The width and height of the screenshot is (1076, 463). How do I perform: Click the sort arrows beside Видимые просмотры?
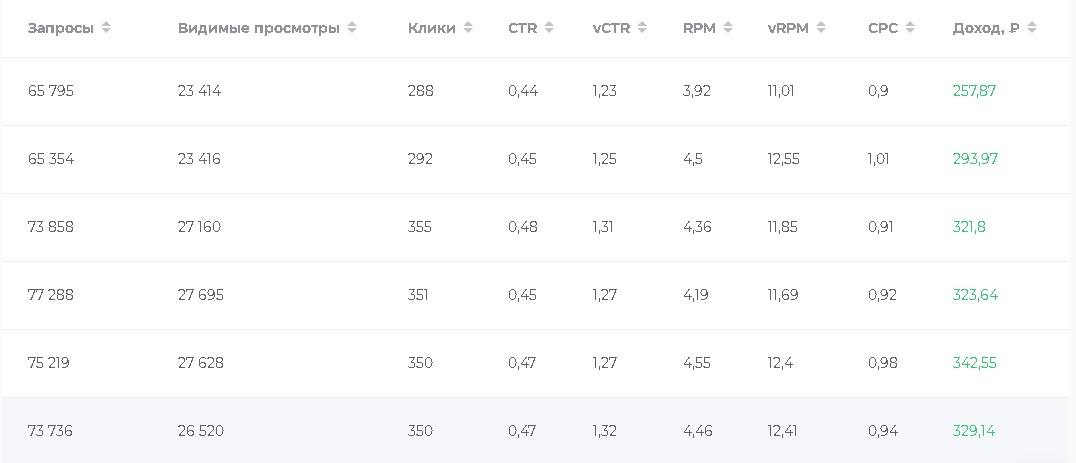pyautogui.click(x=352, y=28)
